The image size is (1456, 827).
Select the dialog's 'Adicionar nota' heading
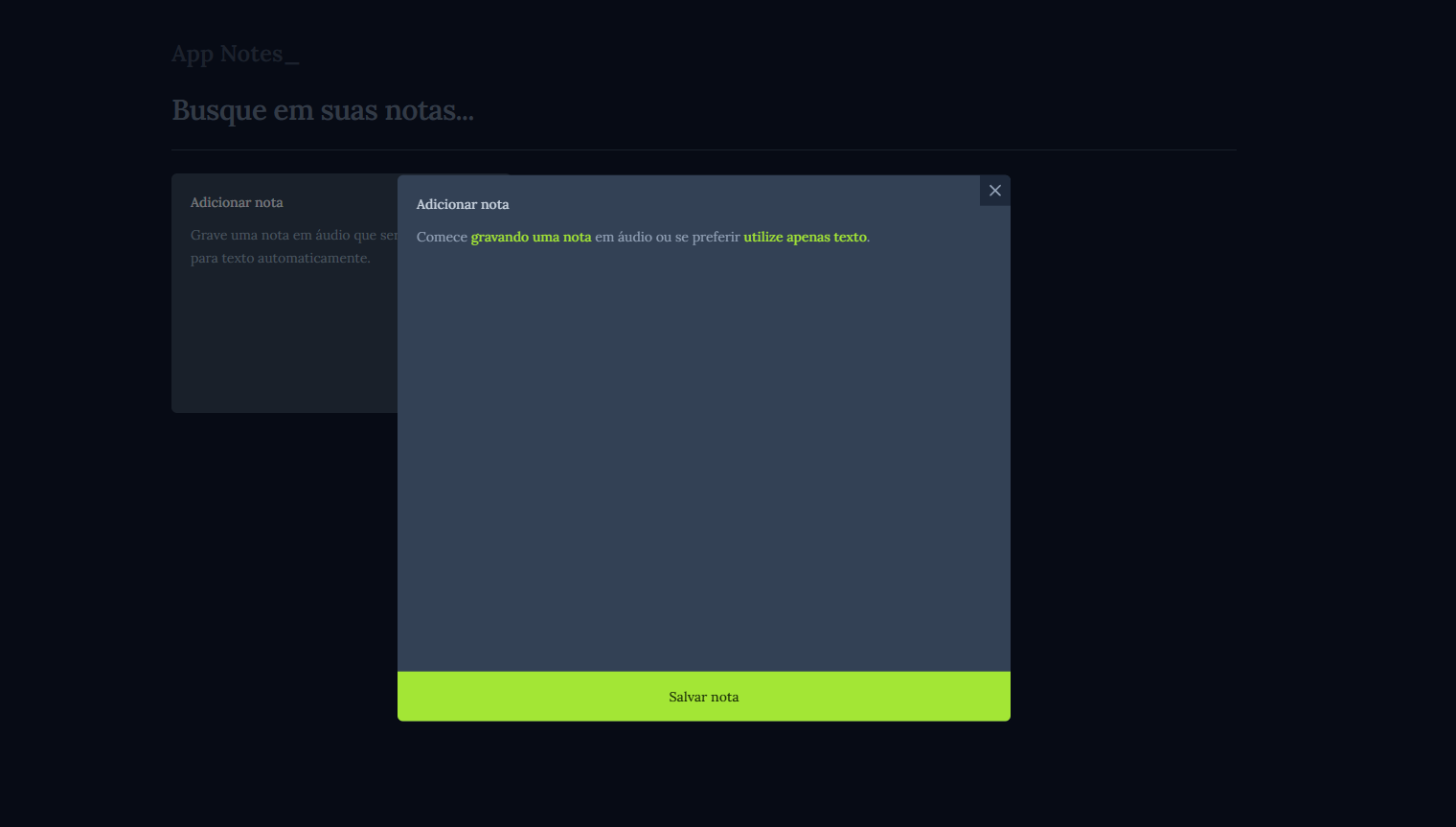463,204
